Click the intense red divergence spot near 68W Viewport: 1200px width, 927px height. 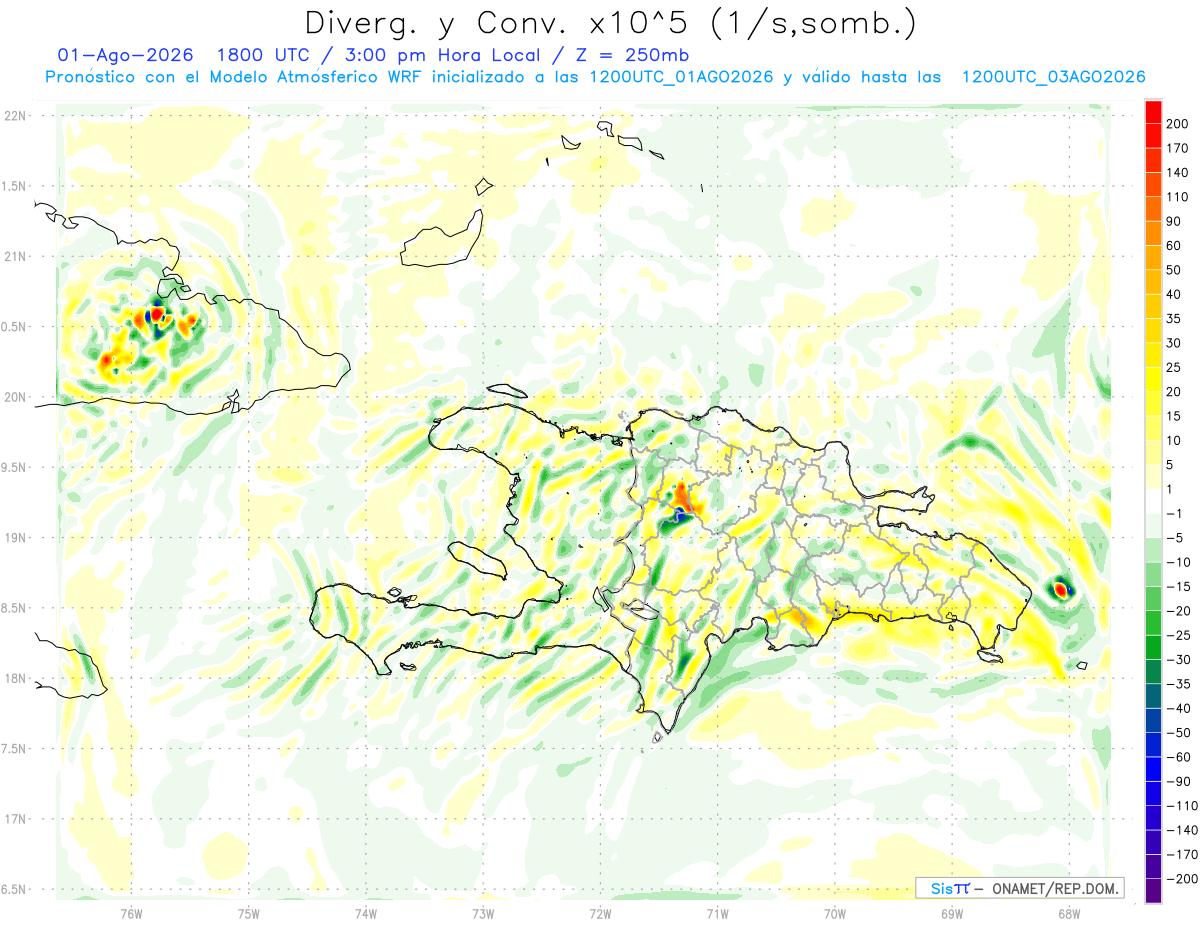click(1061, 589)
